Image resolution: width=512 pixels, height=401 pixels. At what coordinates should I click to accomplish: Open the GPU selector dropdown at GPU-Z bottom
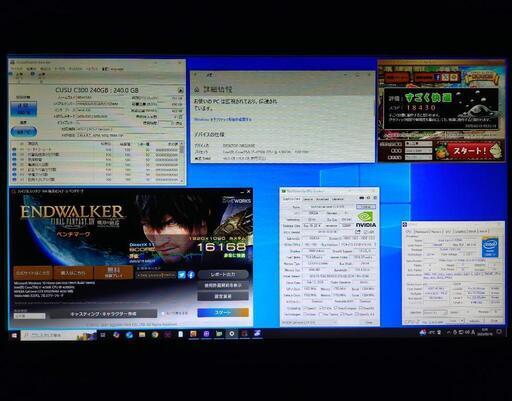coord(309,323)
